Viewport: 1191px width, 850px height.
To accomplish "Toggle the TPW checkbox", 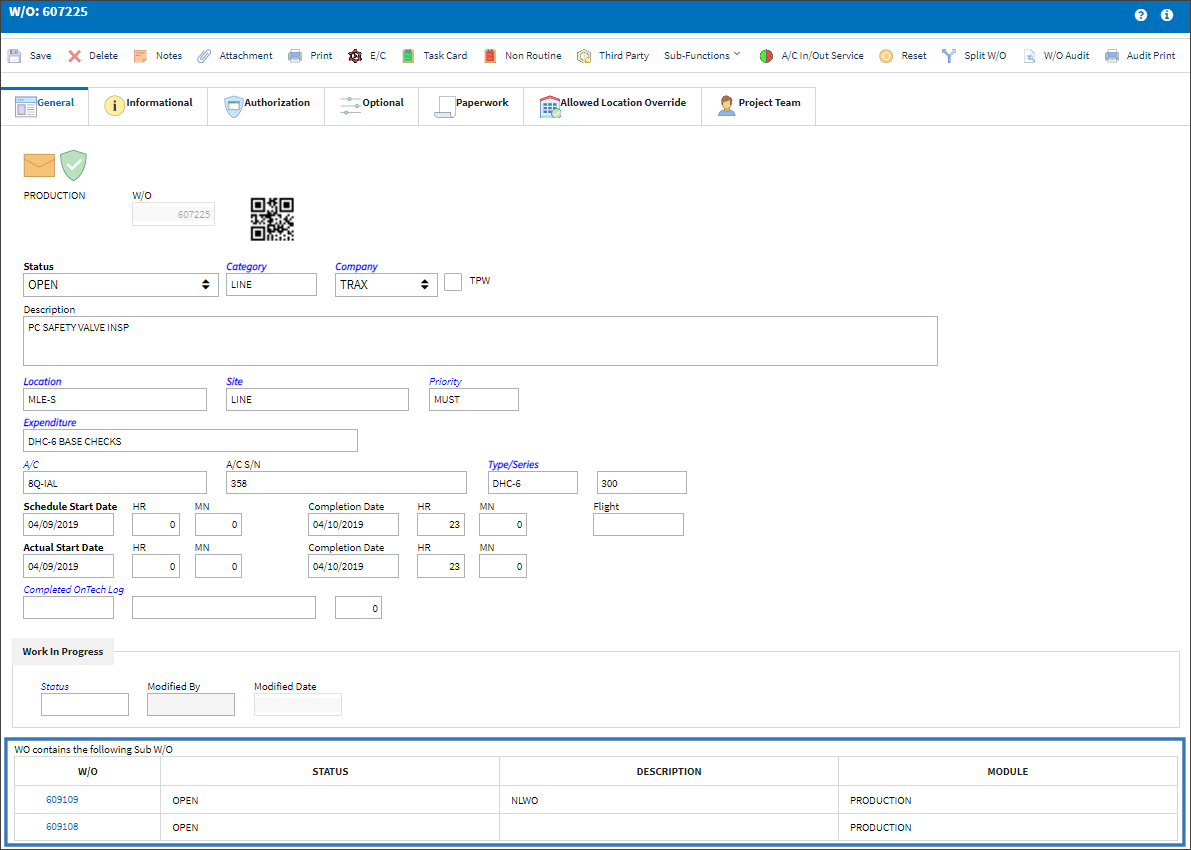I will point(453,282).
